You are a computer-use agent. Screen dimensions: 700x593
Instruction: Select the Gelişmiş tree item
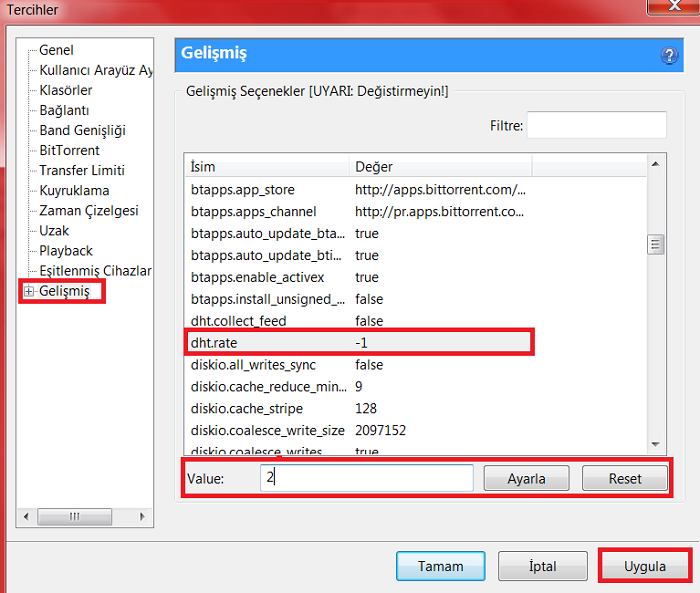tap(64, 291)
